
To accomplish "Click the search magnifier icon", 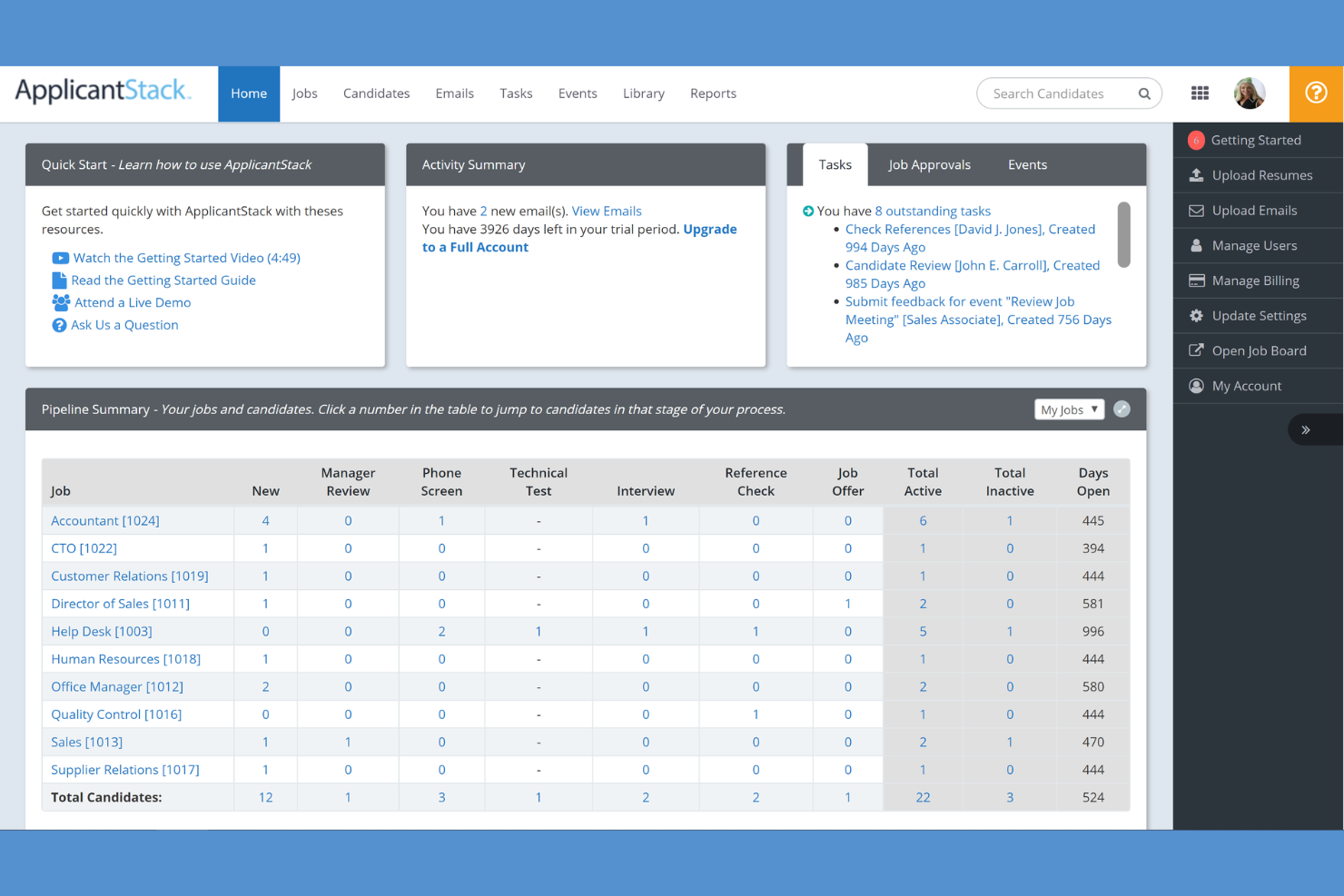I will (x=1144, y=94).
